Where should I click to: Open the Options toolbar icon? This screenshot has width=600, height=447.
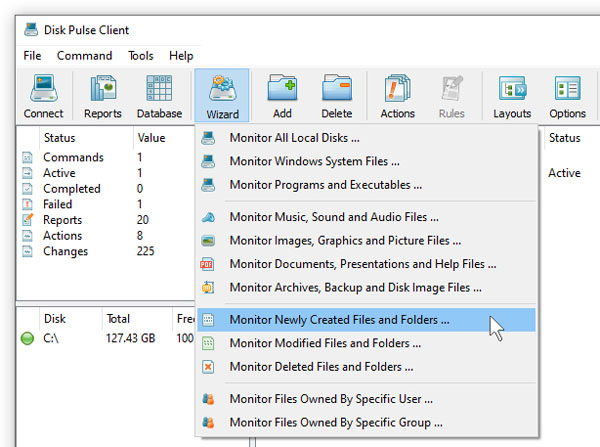coord(567,88)
